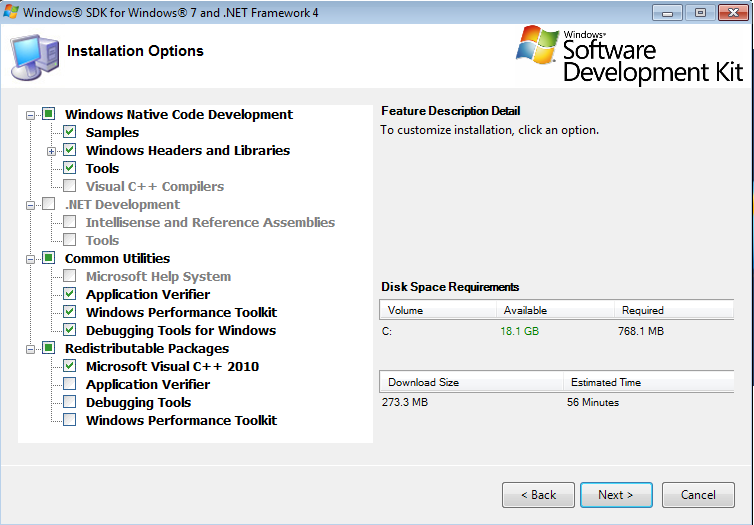Select the 'Visual C++ Compilers' label
The height and width of the screenshot is (525, 754).
pos(155,187)
